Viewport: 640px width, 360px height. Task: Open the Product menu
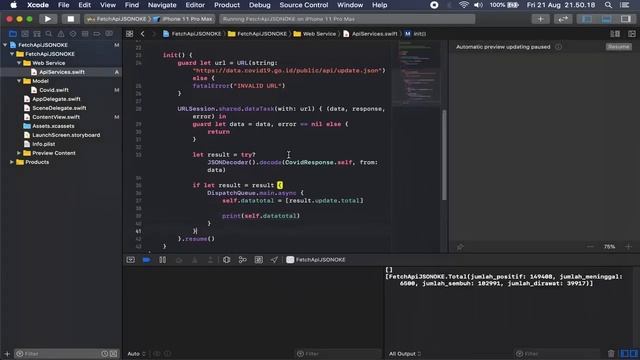point(227,5)
